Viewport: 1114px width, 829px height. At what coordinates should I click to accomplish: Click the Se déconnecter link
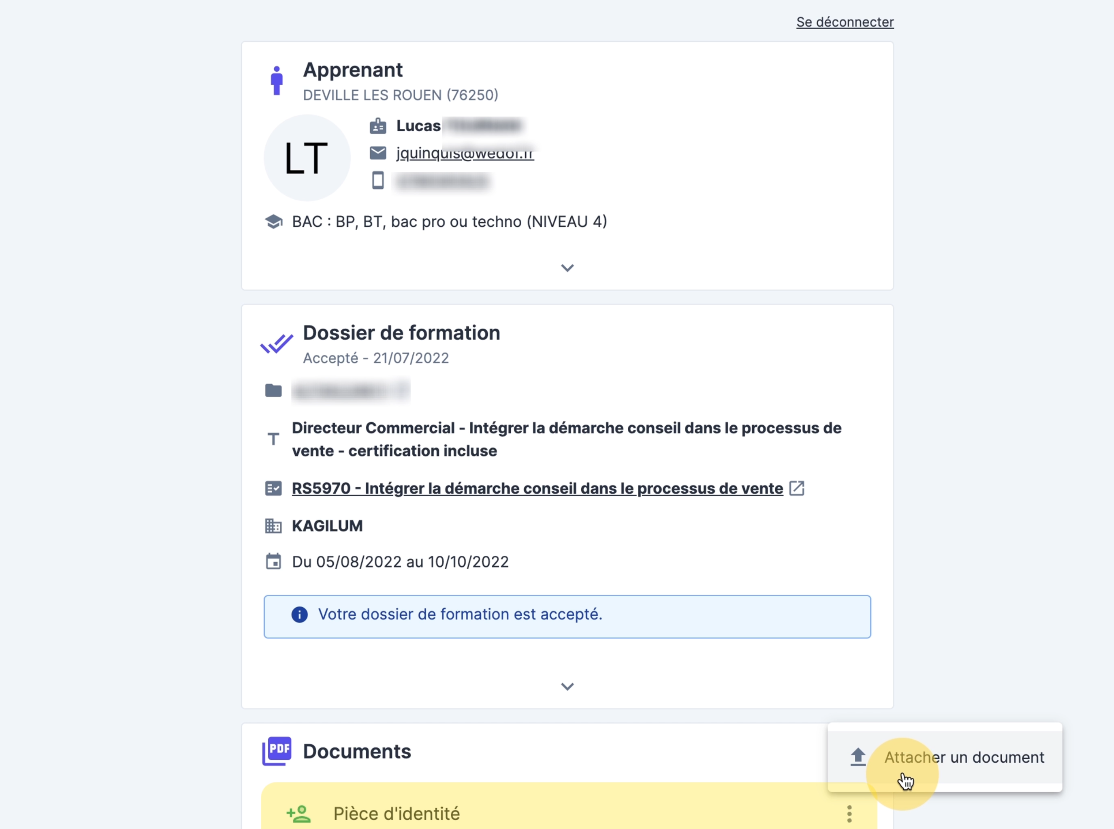click(x=845, y=22)
